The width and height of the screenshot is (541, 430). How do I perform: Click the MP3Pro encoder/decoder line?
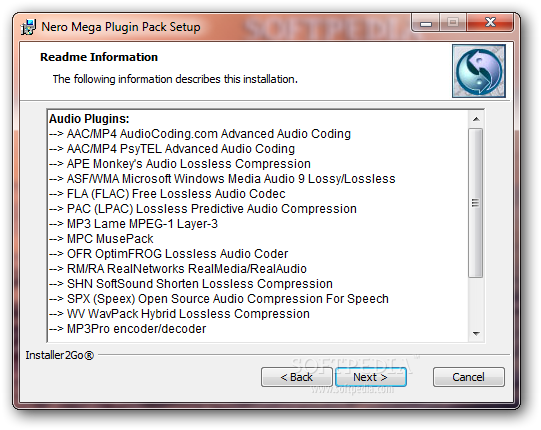tap(128, 329)
